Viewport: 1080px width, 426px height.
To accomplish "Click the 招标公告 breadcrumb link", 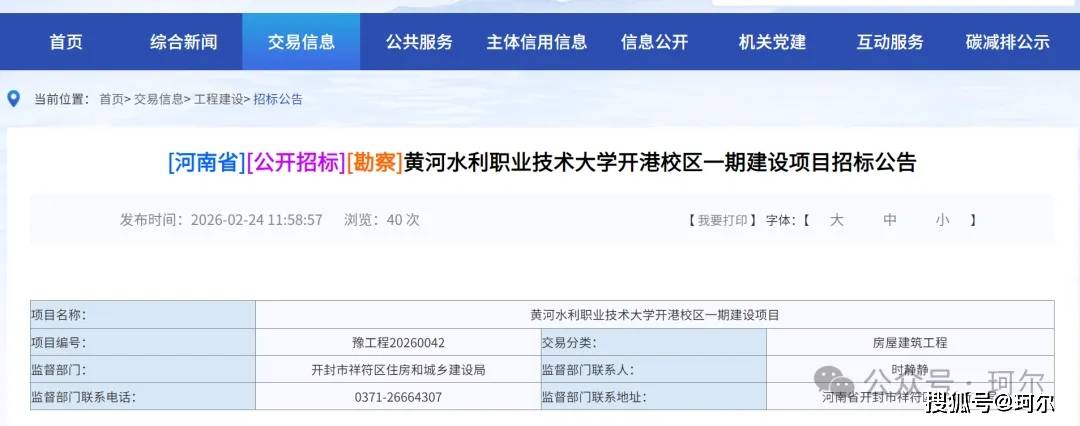I will [278, 99].
